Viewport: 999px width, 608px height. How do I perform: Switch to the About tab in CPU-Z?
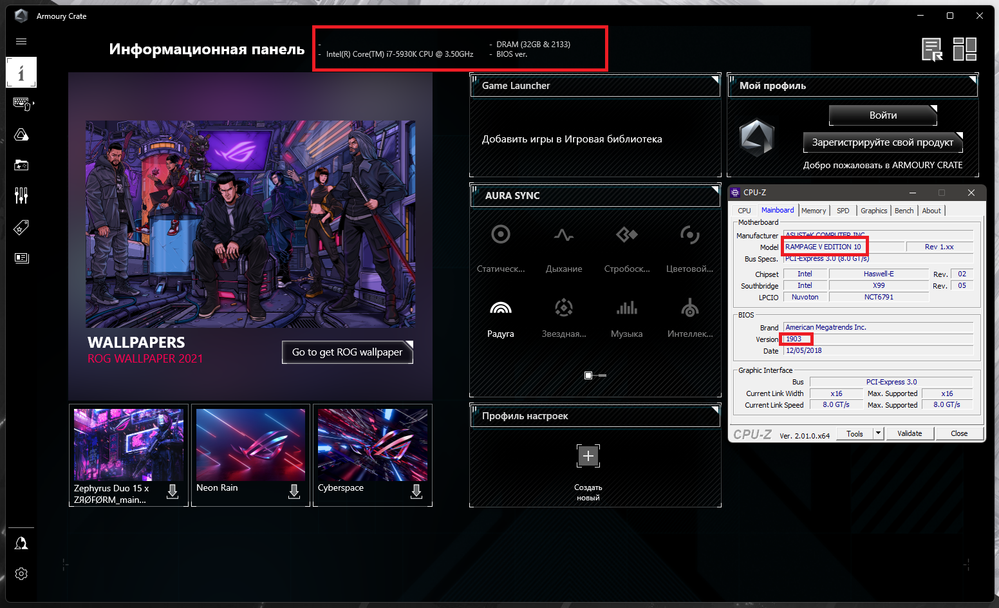[x=931, y=210]
